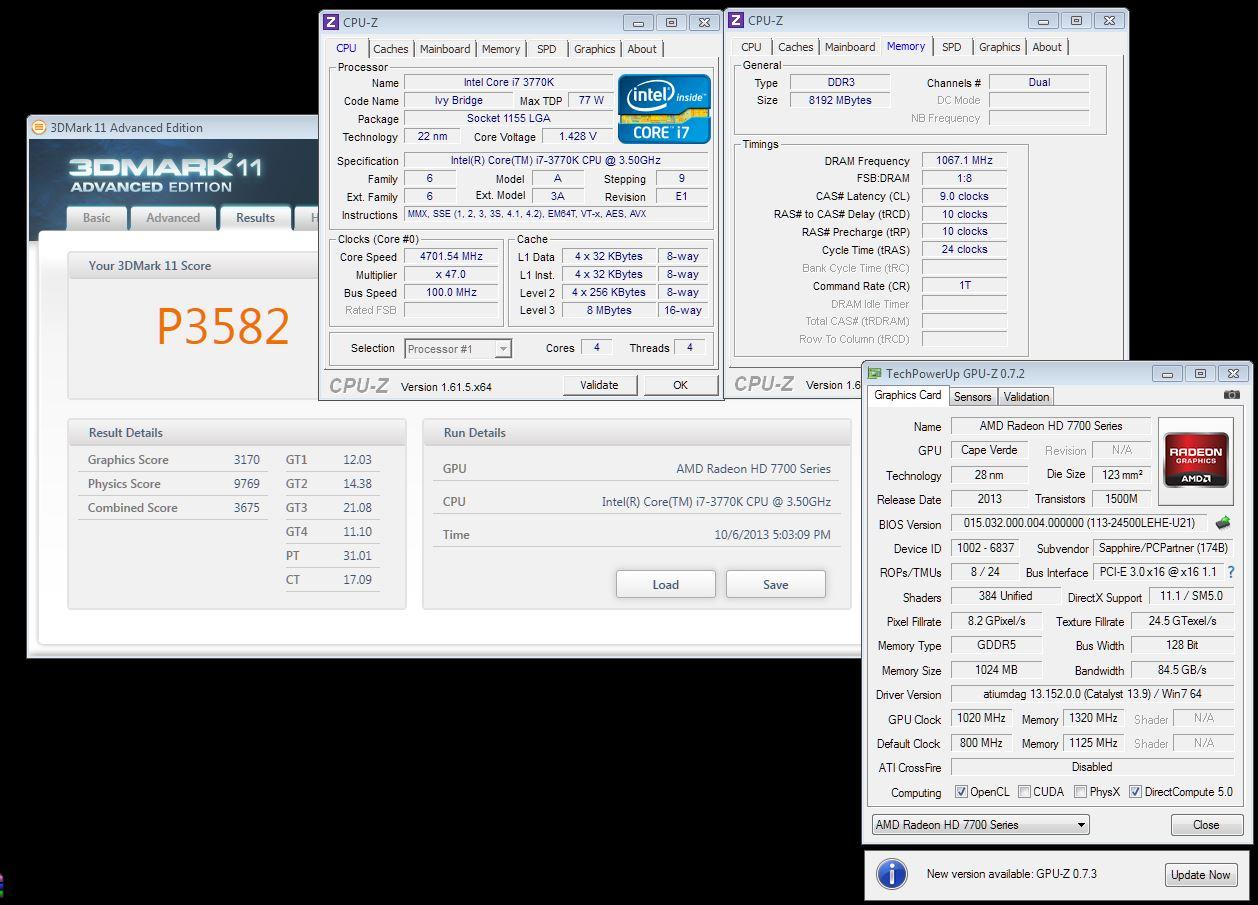Click OK button in CPU-Z
This screenshot has height=905, width=1258.
(680, 385)
